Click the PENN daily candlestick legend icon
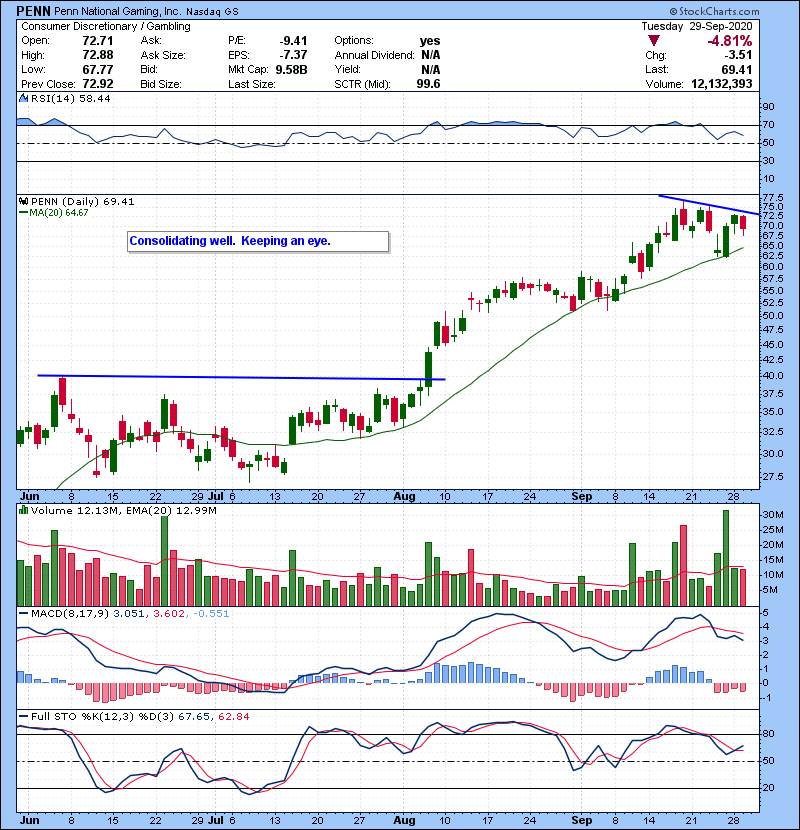Image resolution: width=800 pixels, height=830 pixels. pos(23,201)
